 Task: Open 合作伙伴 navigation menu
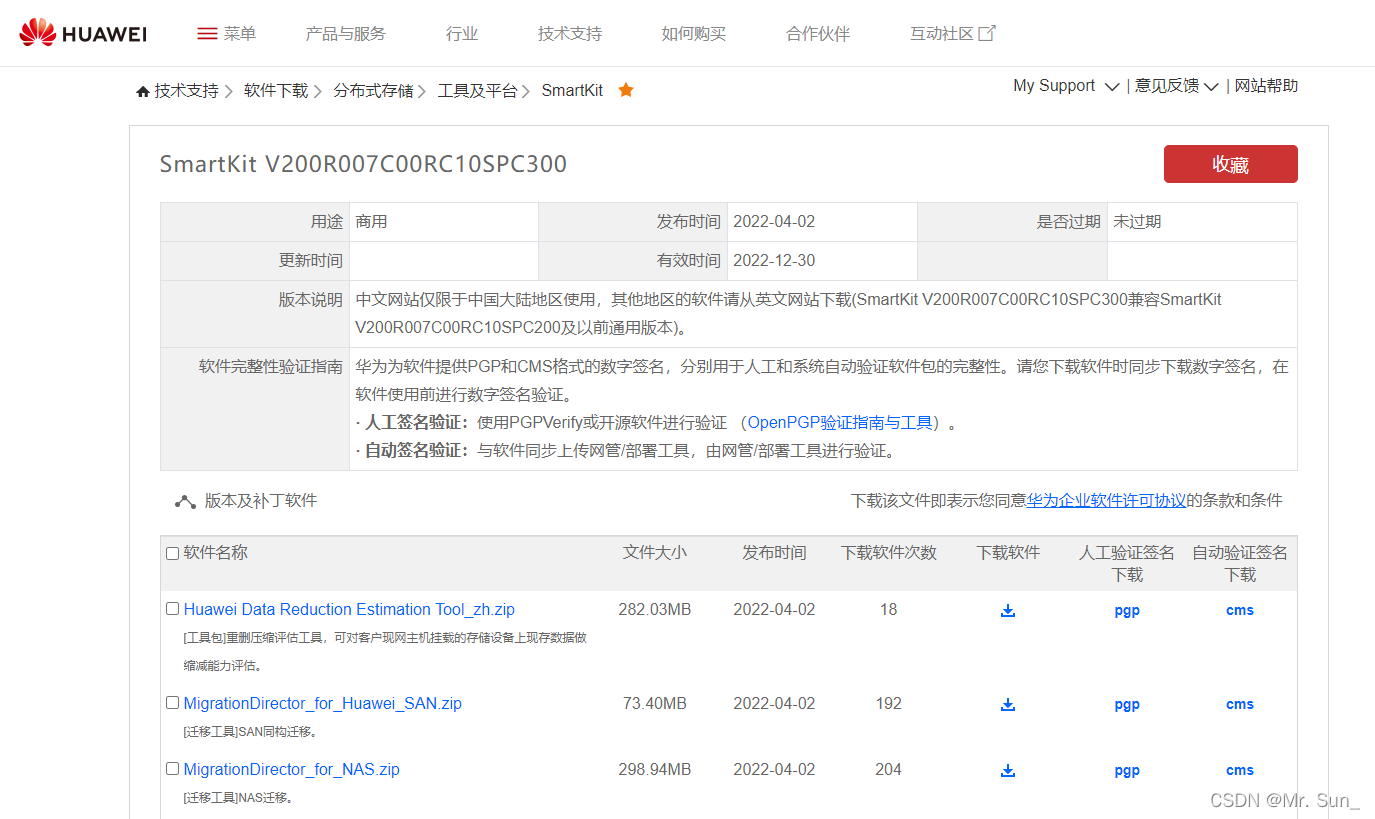[818, 33]
